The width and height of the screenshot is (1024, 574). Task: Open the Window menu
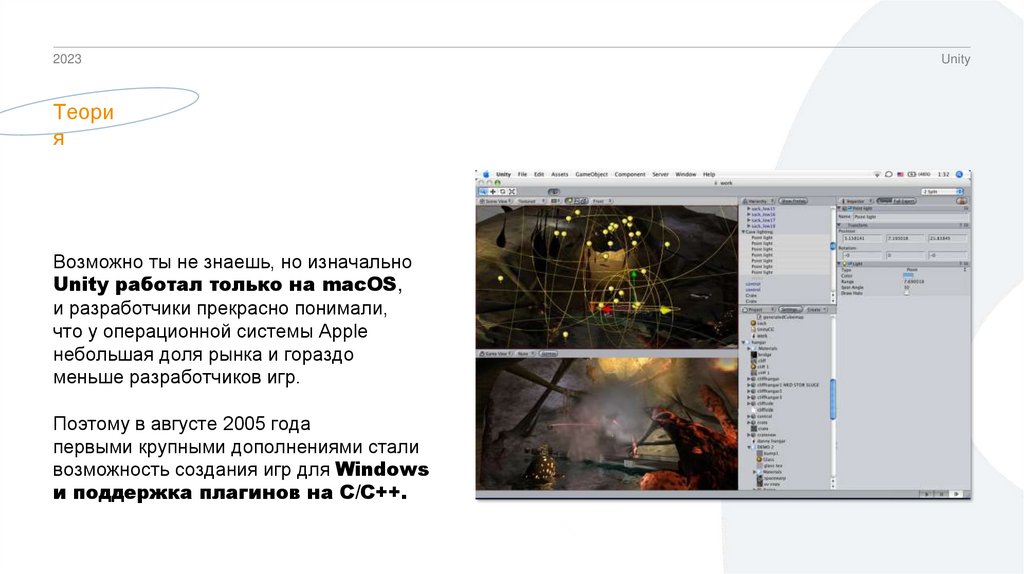(686, 174)
